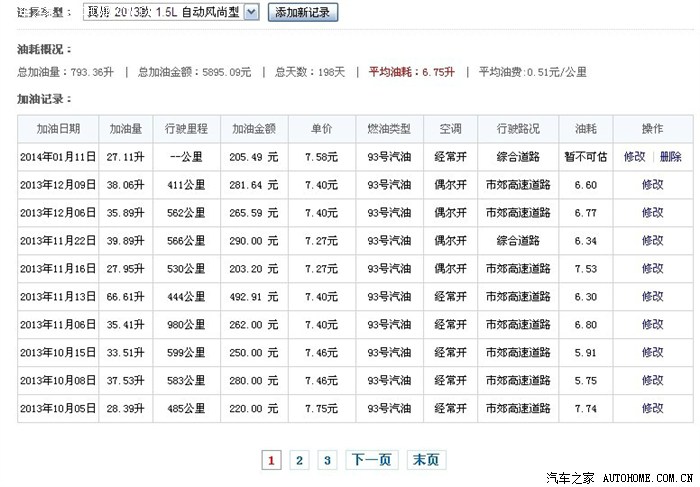Click the 油耗 column header
The width and height of the screenshot is (700, 487).
click(x=586, y=129)
